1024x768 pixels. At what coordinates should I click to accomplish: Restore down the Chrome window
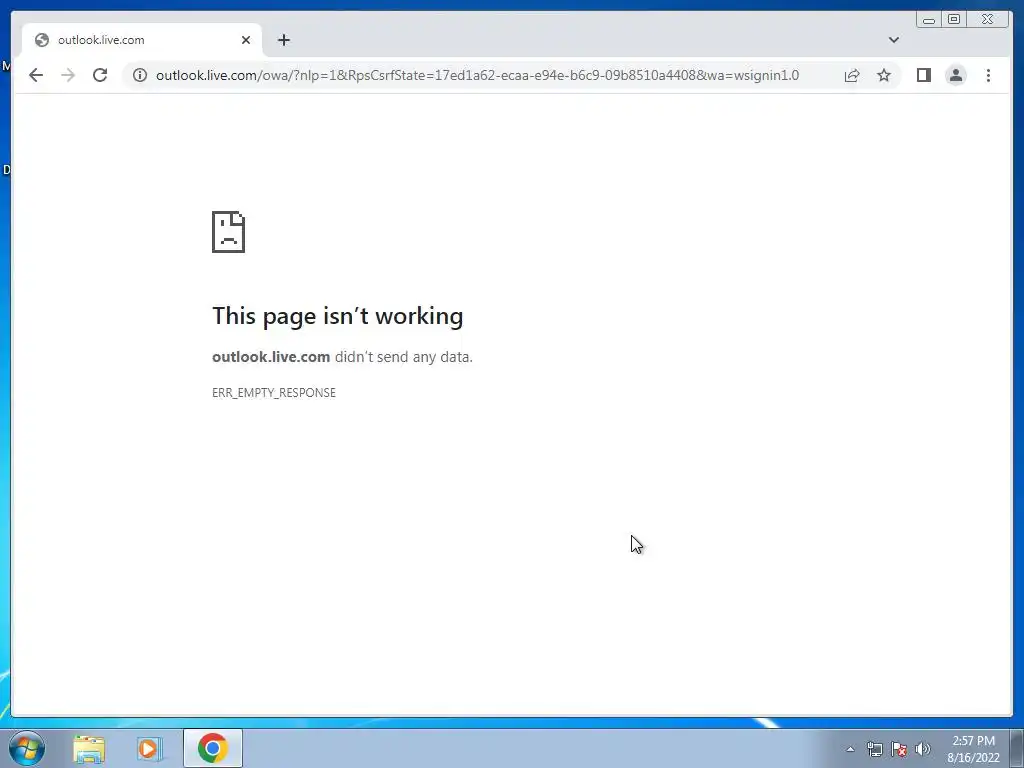pos(953,20)
